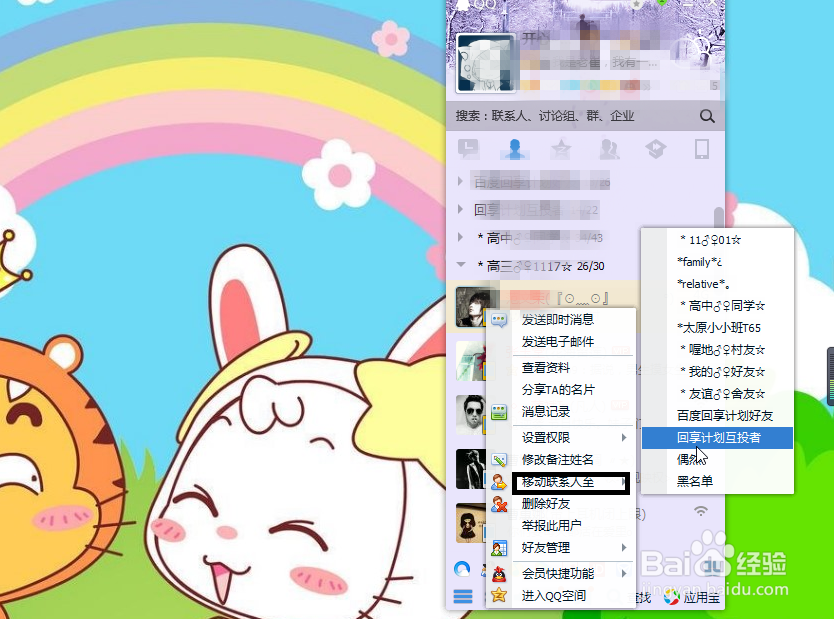Screen dimensions: 834x619
Task: Select 分享TA的名片 menu item
Action: pyautogui.click(x=558, y=390)
